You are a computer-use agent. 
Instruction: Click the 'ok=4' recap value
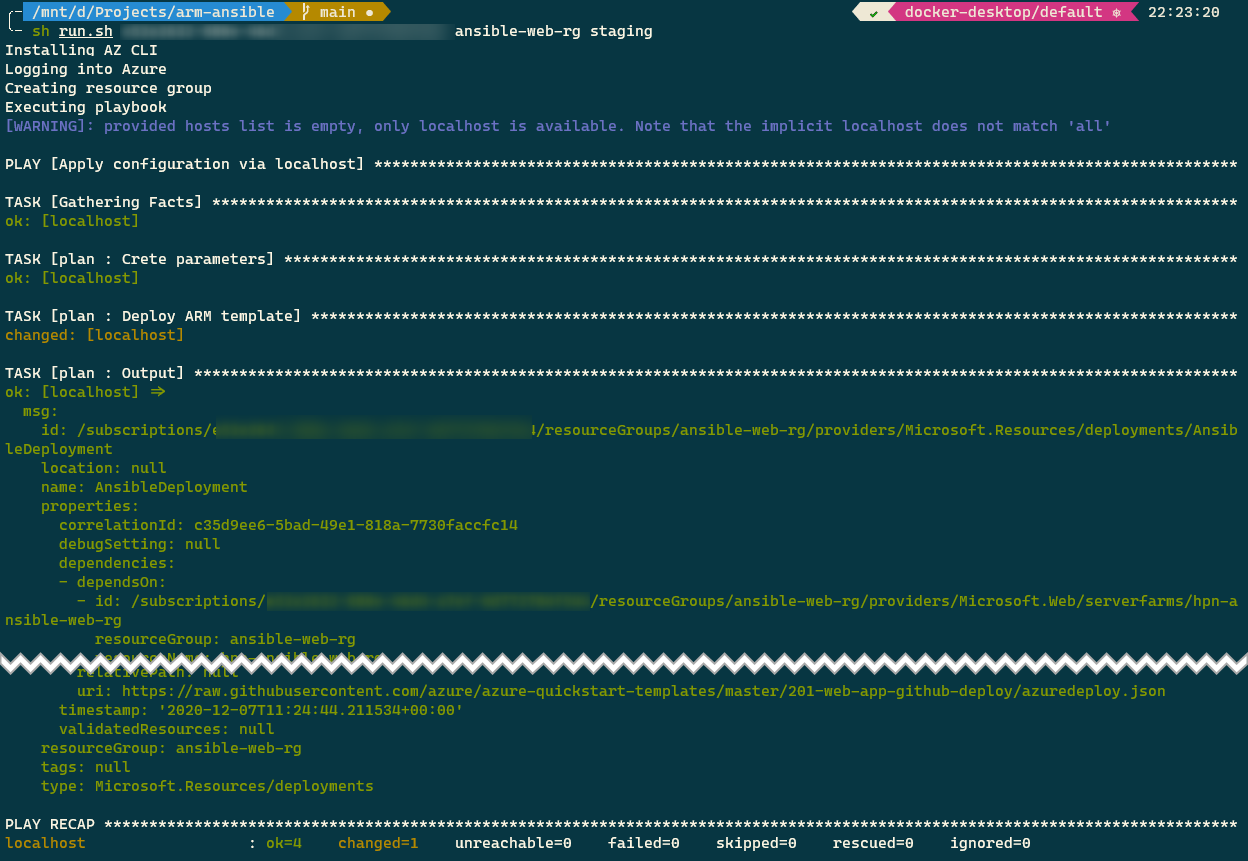click(283, 843)
